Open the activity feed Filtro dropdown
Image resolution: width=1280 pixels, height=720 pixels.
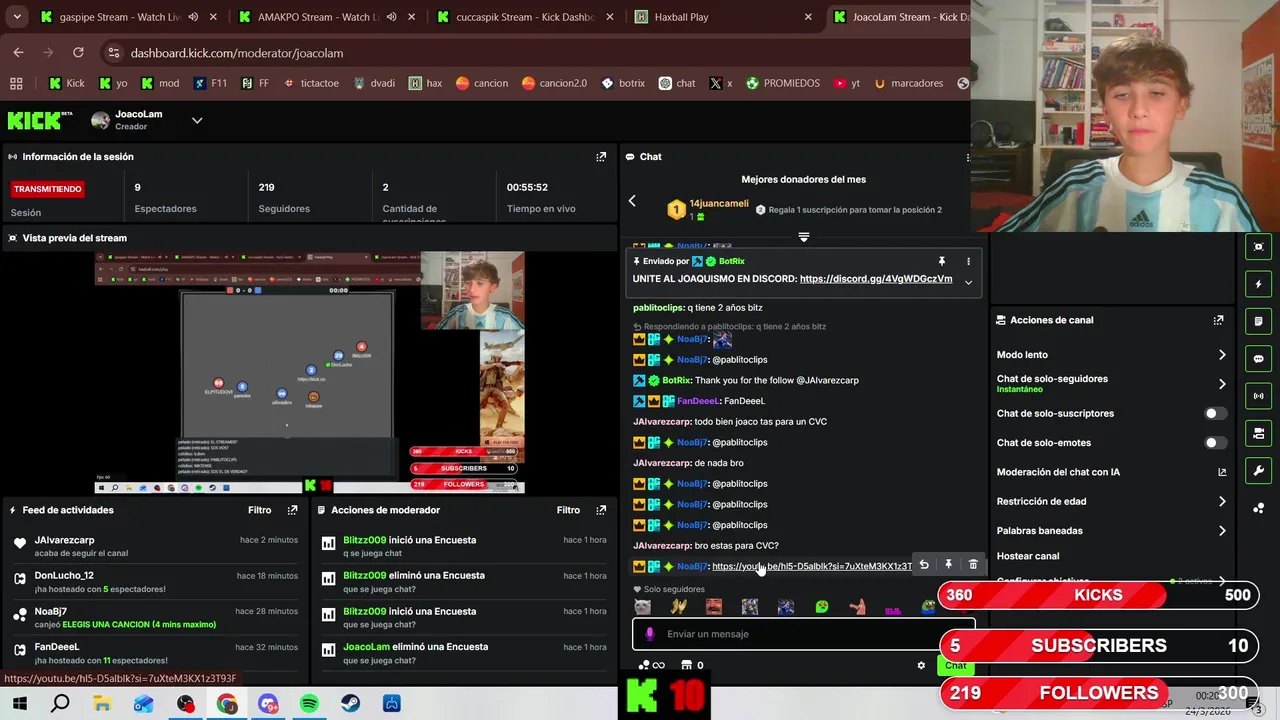pyautogui.click(x=259, y=510)
